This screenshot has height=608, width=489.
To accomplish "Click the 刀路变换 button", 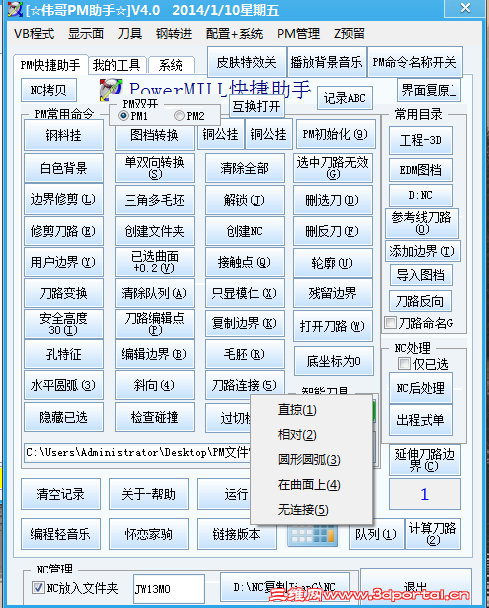I will pyautogui.click(x=64, y=293).
